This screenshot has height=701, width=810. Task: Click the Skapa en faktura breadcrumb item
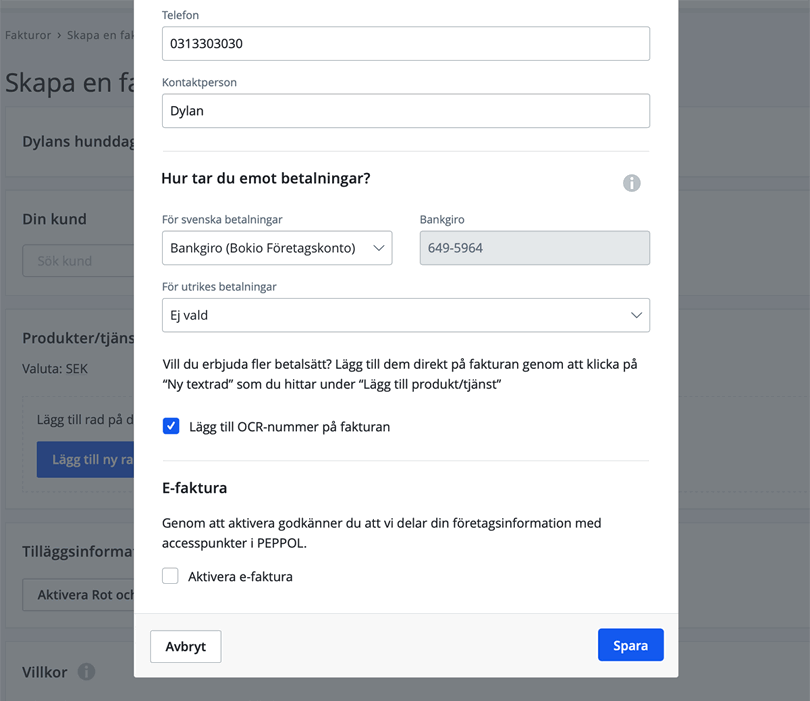click(x=100, y=34)
